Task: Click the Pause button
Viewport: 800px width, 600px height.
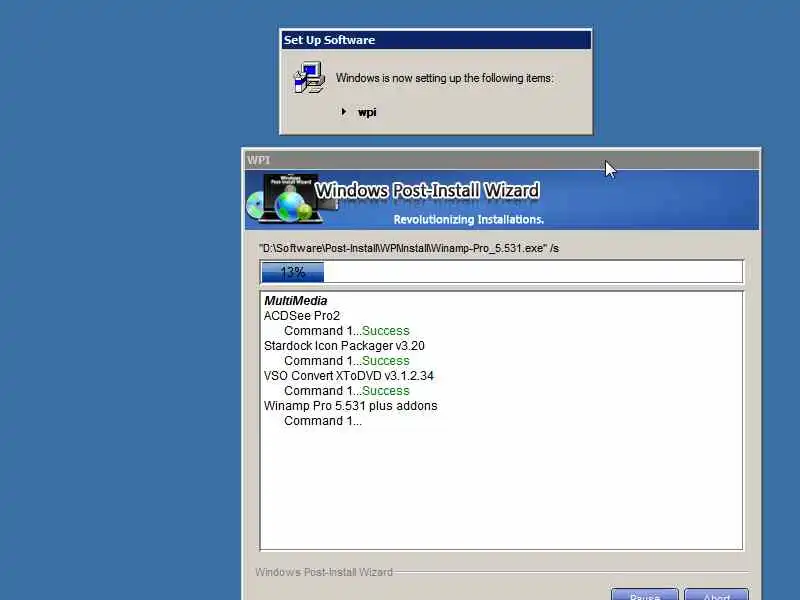Action: pos(645,594)
